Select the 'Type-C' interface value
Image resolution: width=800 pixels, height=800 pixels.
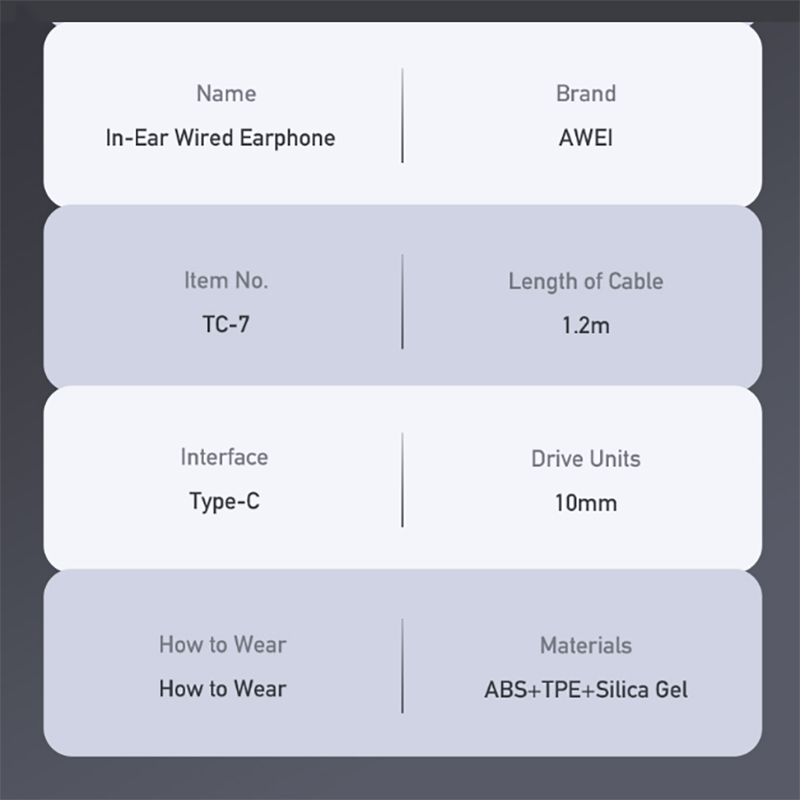pyautogui.click(x=224, y=501)
